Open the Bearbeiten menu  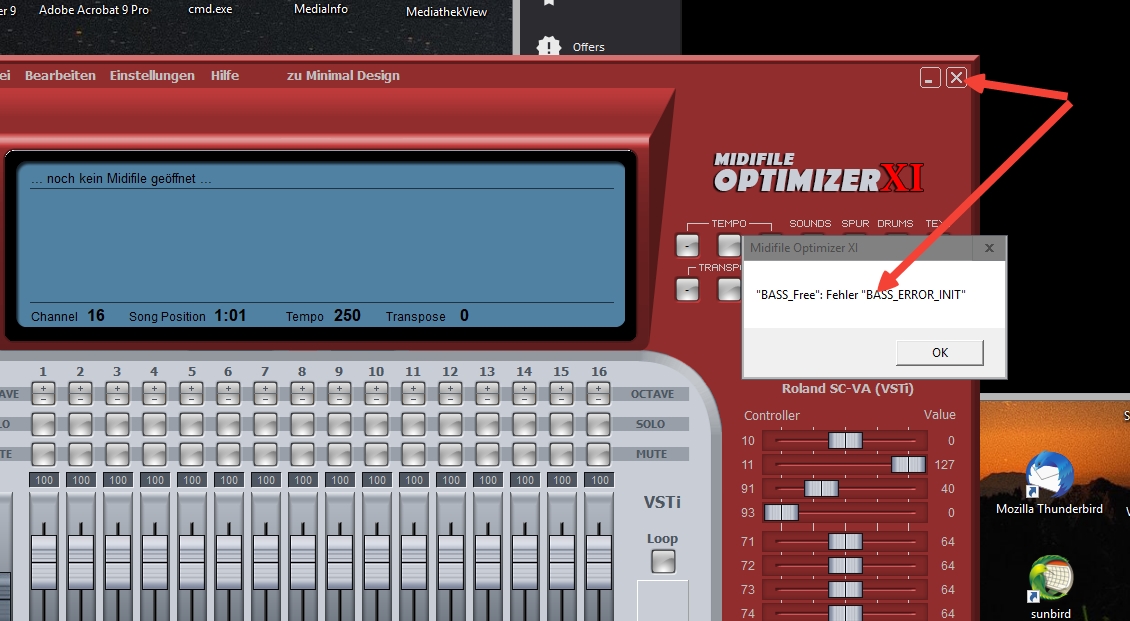(60, 76)
